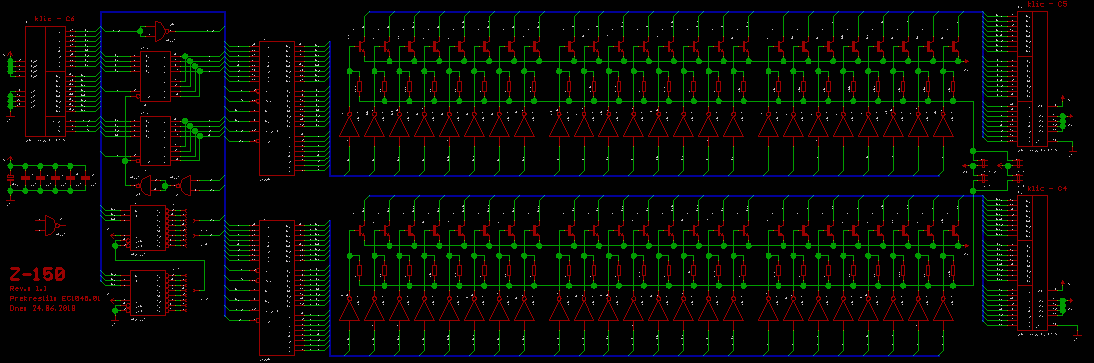Select the Z-150 schematic title text
This screenshot has width=1094, height=363.
(38, 274)
